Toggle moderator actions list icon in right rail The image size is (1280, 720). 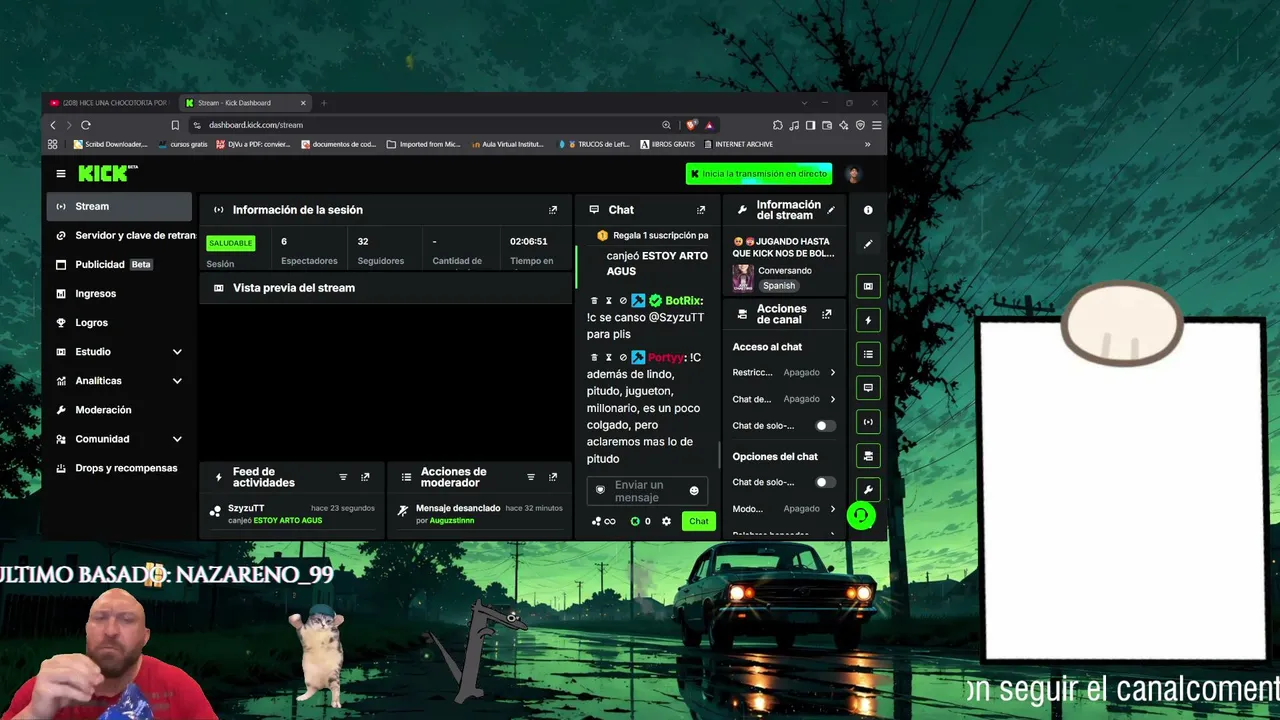coord(868,354)
